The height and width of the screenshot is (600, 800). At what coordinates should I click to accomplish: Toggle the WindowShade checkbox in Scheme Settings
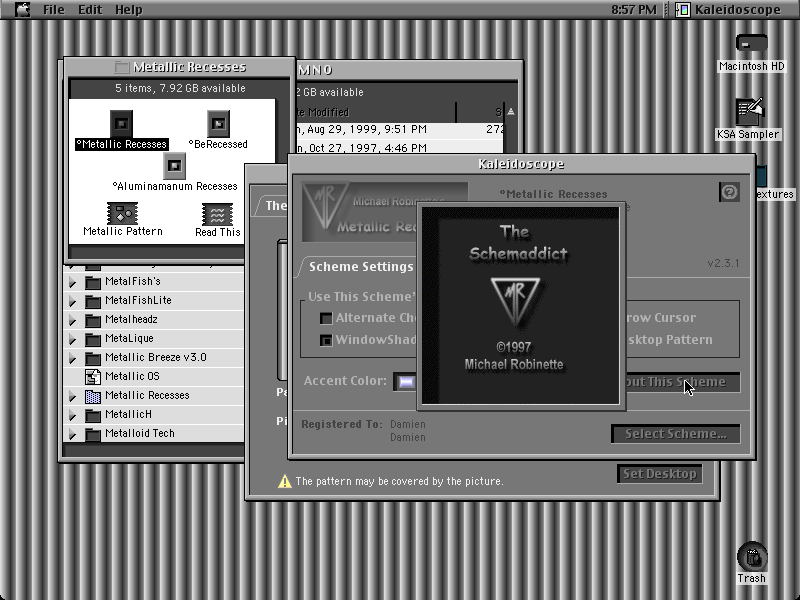[326, 340]
